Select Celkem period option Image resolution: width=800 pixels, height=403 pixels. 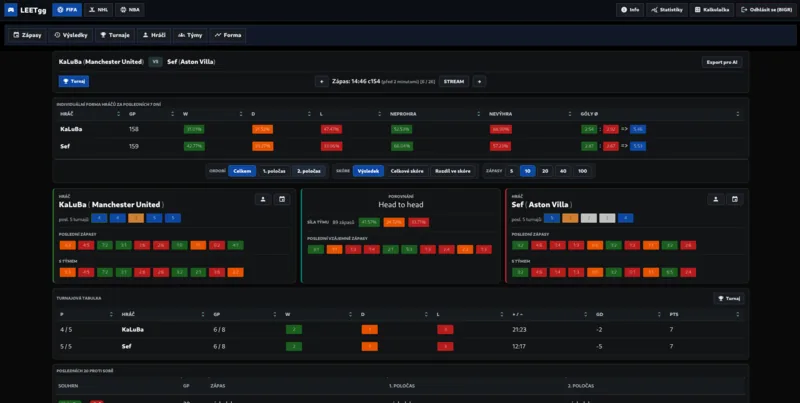pyautogui.click(x=242, y=171)
